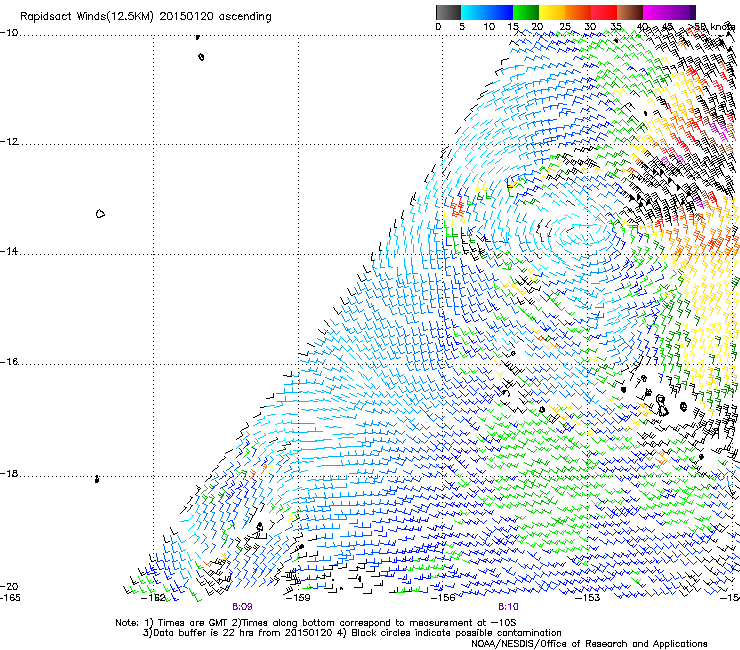The height and width of the screenshot is (650, 740).
Task: Click the latitude label -12
Action: click(x=9, y=142)
